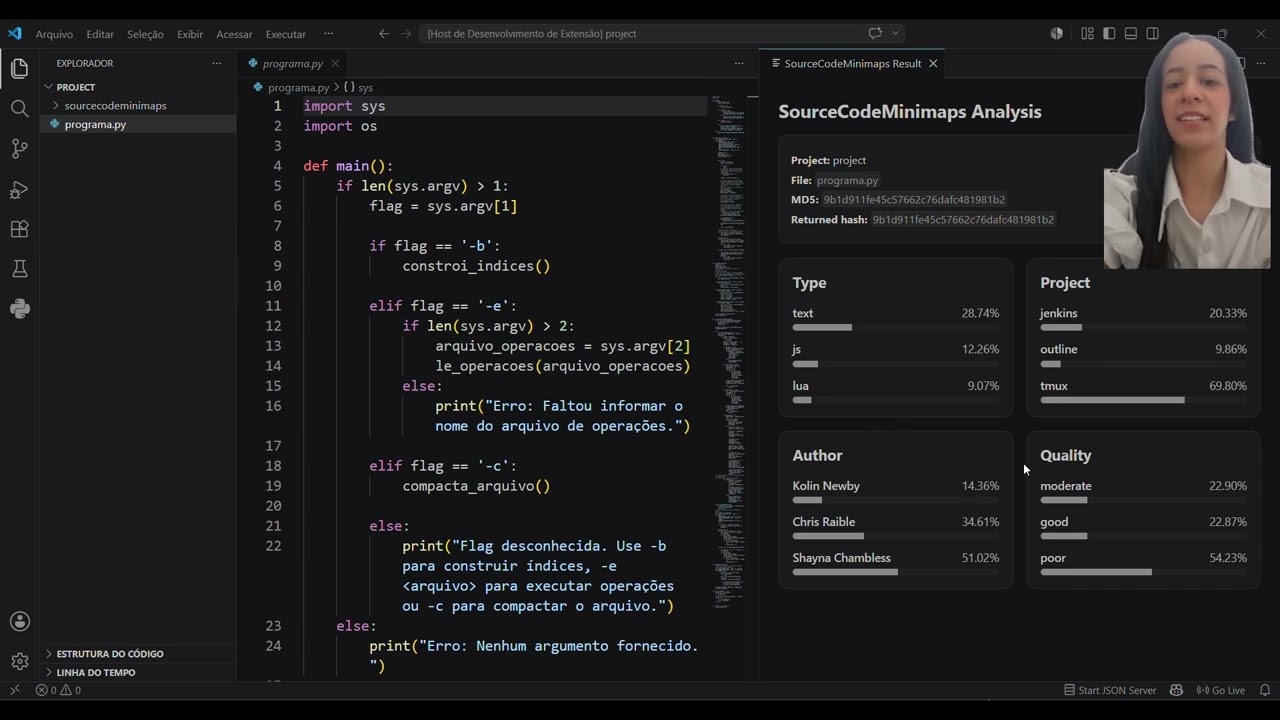Click the VS Code logo in title bar

tap(14, 33)
